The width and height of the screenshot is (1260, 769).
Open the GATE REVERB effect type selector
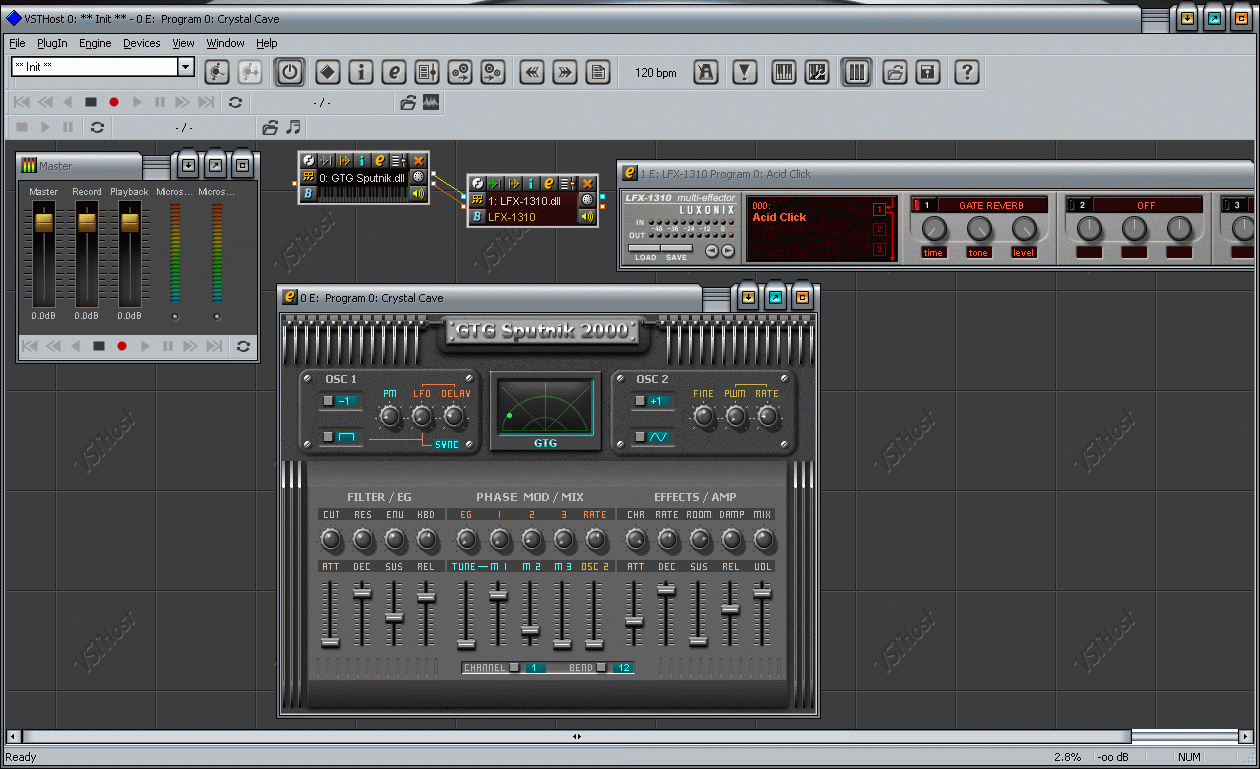991,205
